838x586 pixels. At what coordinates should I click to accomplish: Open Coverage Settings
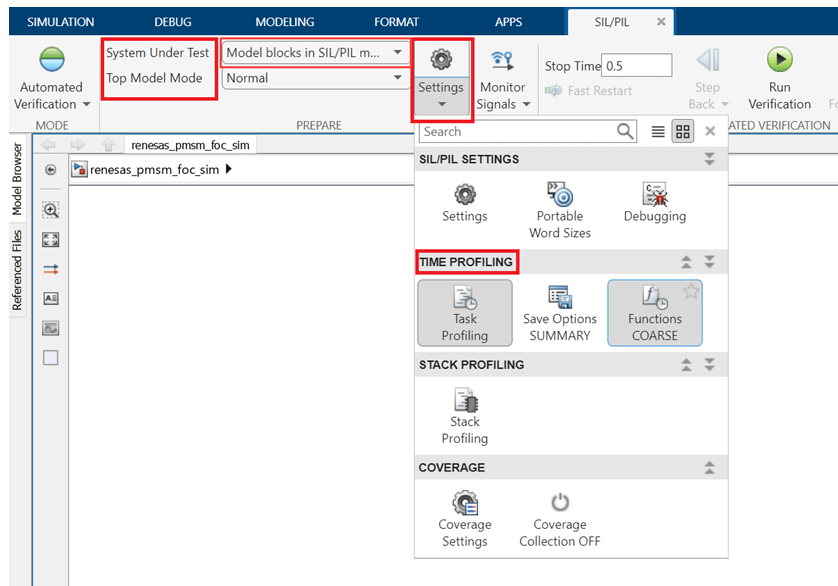click(465, 504)
